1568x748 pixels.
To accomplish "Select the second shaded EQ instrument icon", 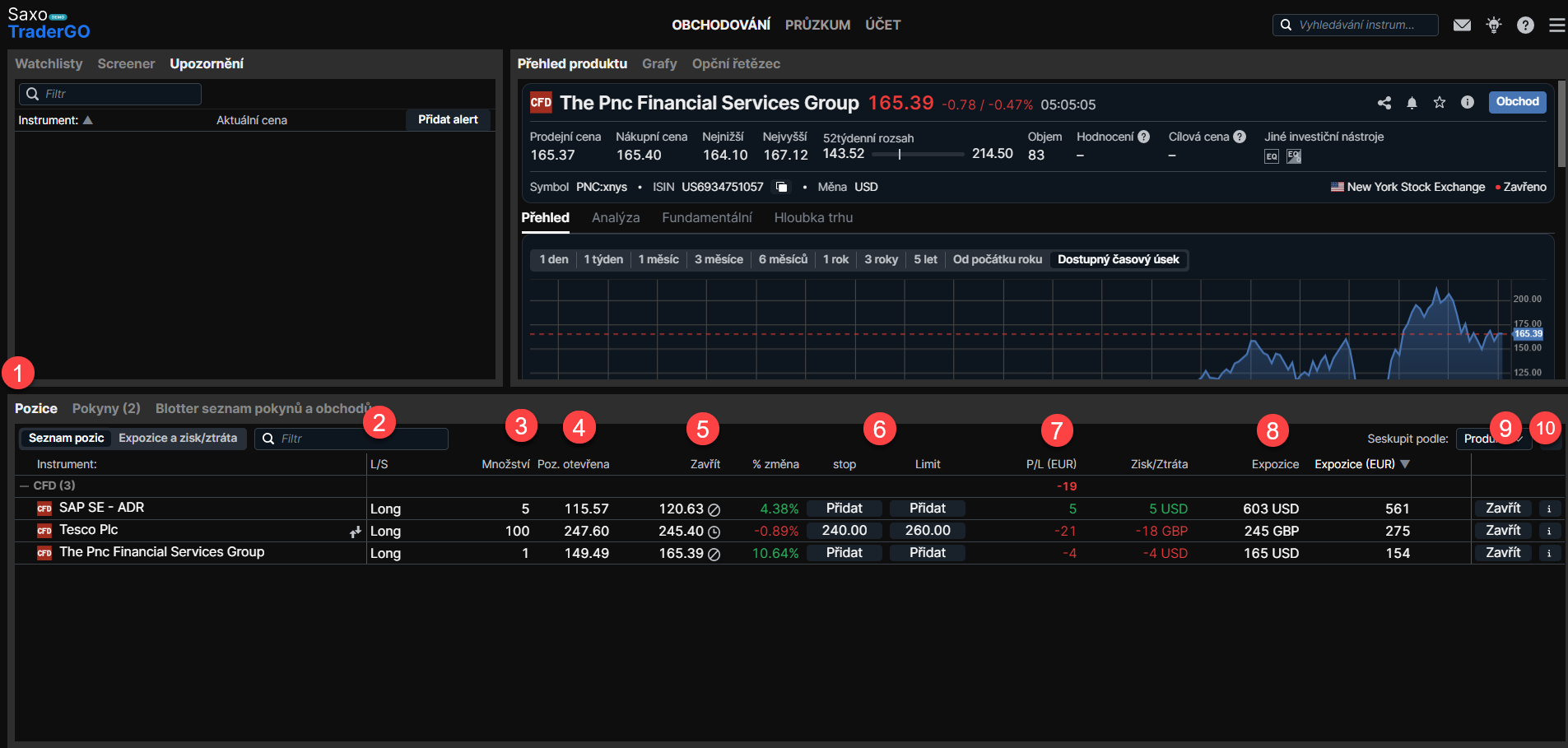I will coord(1294,156).
